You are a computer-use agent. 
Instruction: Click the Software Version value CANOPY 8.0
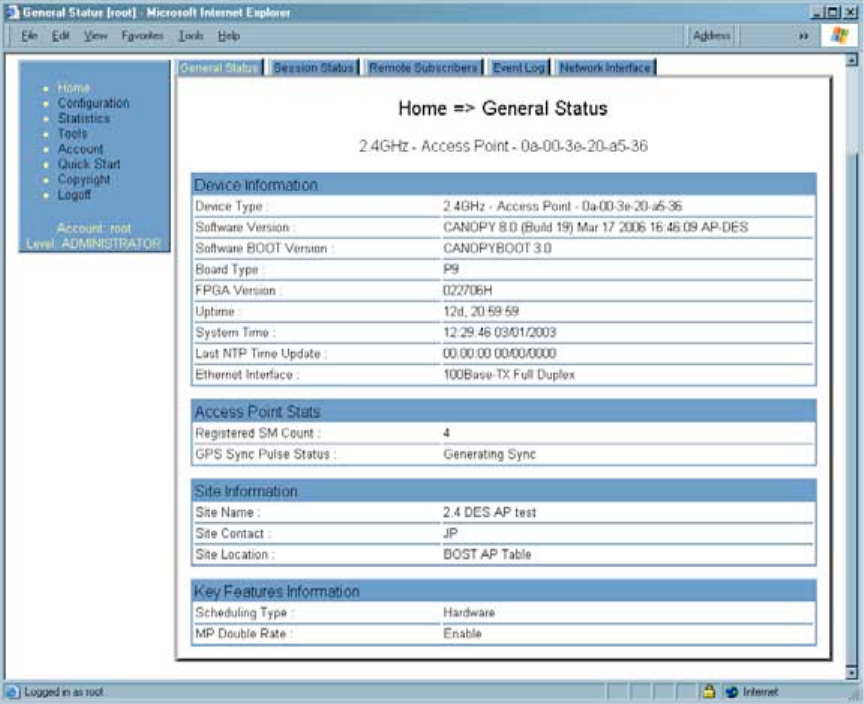click(x=595, y=227)
